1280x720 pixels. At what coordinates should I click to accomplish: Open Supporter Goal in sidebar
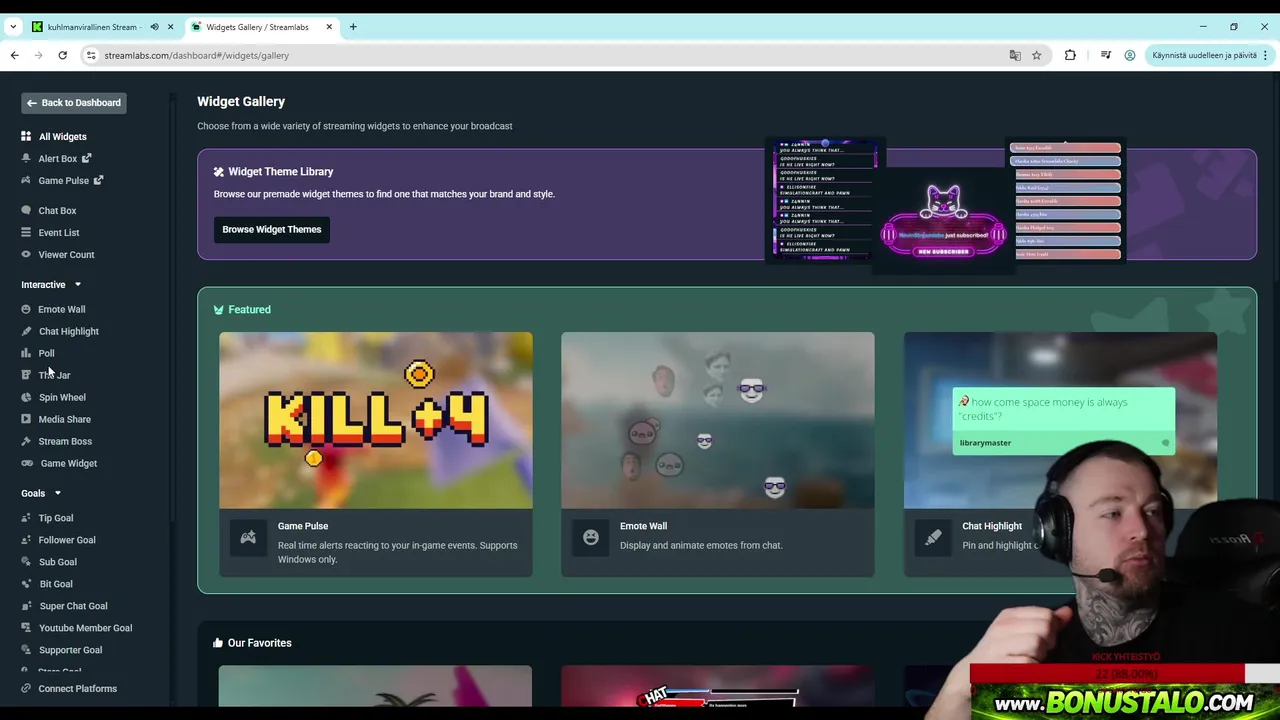(70, 650)
